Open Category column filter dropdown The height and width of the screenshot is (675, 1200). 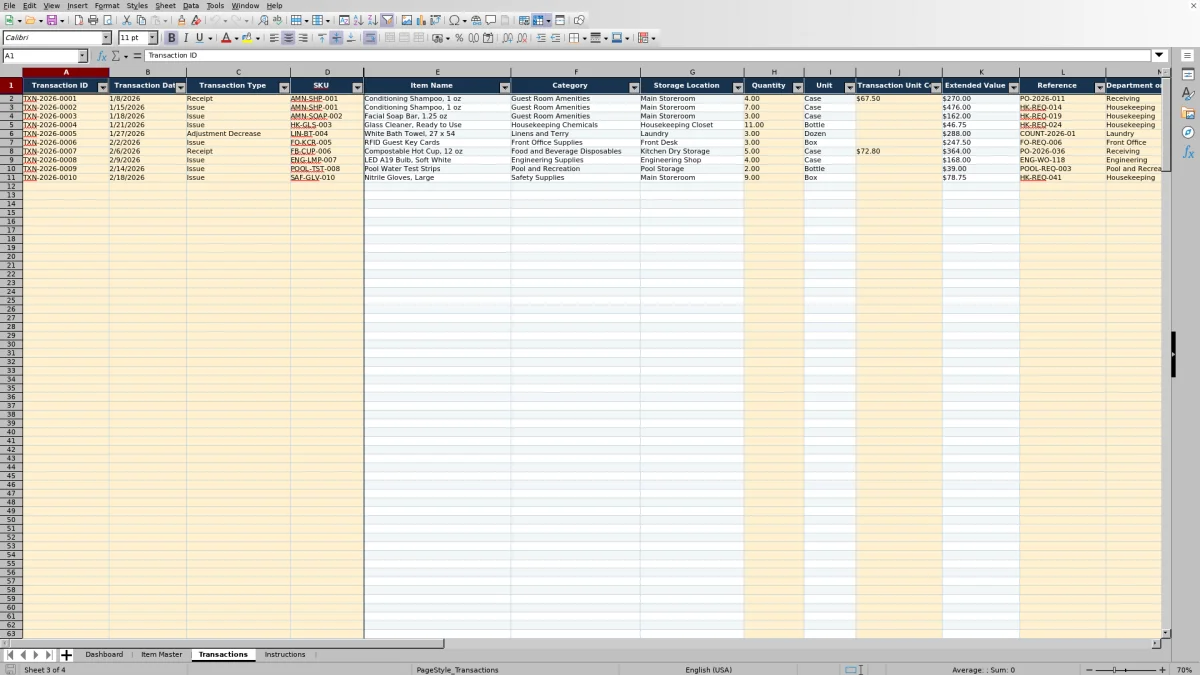coord(634,88)
